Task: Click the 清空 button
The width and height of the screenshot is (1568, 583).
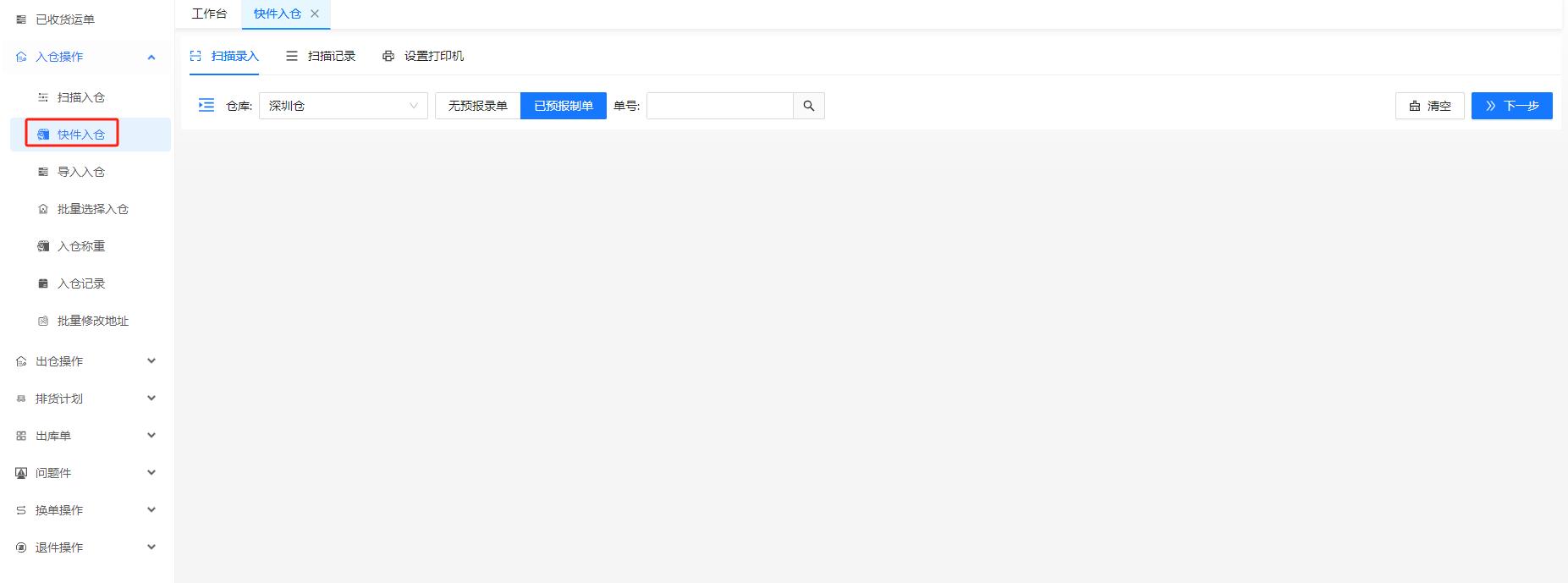Action: (1429, 106)
